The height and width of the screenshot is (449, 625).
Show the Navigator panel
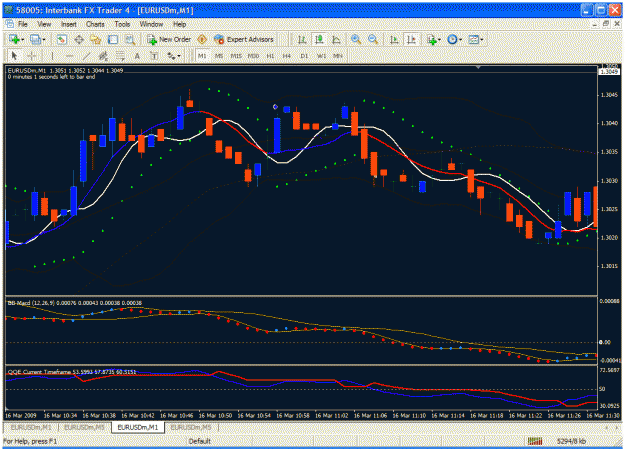[96, 39]
